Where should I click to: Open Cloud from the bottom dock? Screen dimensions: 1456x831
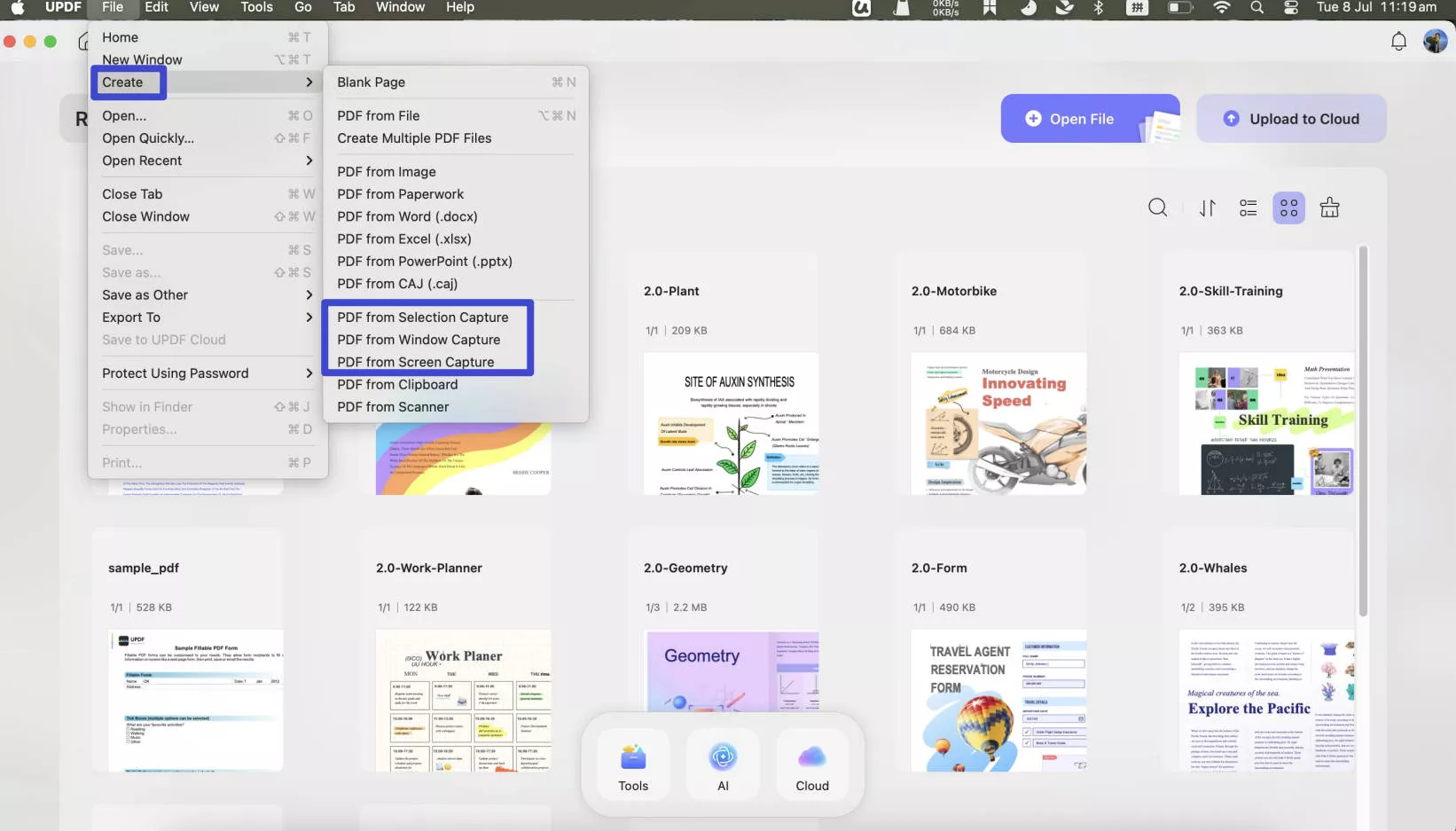pyautogui.click(x=811, y=764)
